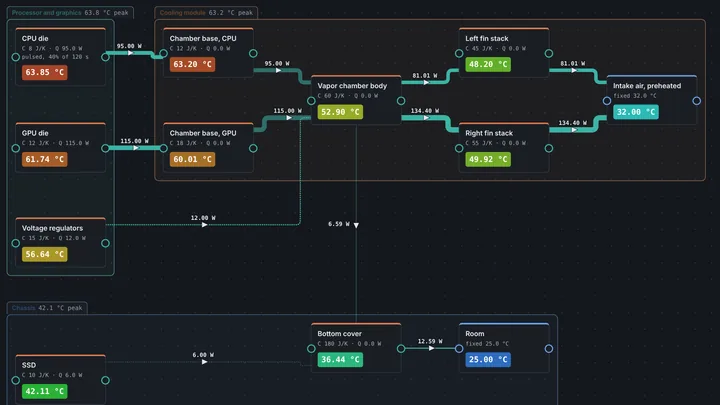Viewport: 720px width, 405px height.
Task: Click "fixed 32.0 °C" text on Intake air
Action: click(635, 96)
